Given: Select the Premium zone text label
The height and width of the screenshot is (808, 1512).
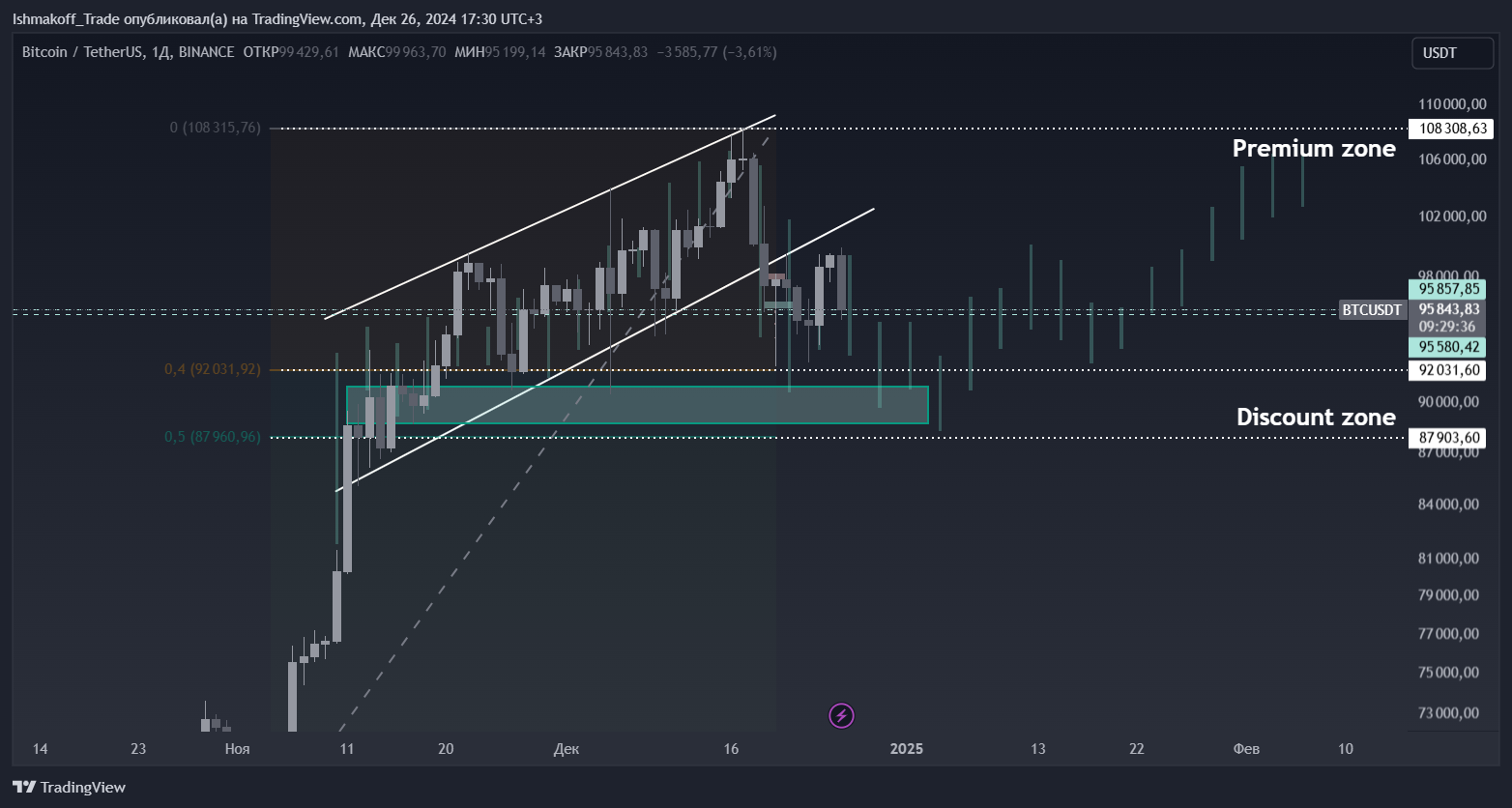Looking at the screenshot, I should pyautogui.click(x=1313, y=149).
